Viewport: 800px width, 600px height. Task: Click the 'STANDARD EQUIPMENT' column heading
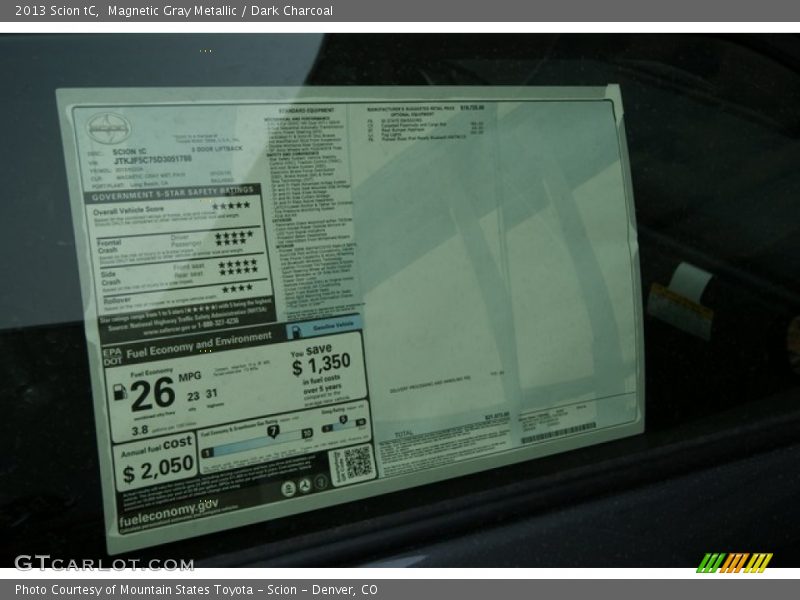306,110
